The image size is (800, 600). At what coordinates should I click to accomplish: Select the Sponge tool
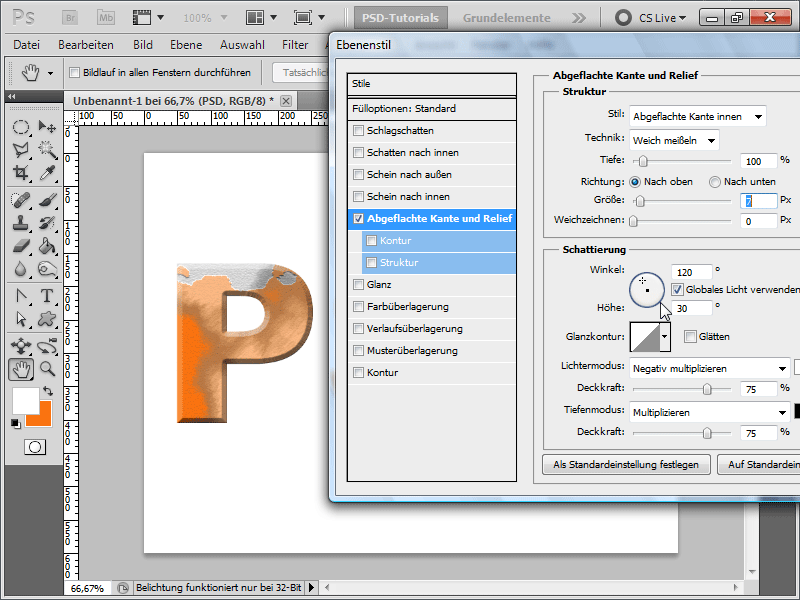47,269
